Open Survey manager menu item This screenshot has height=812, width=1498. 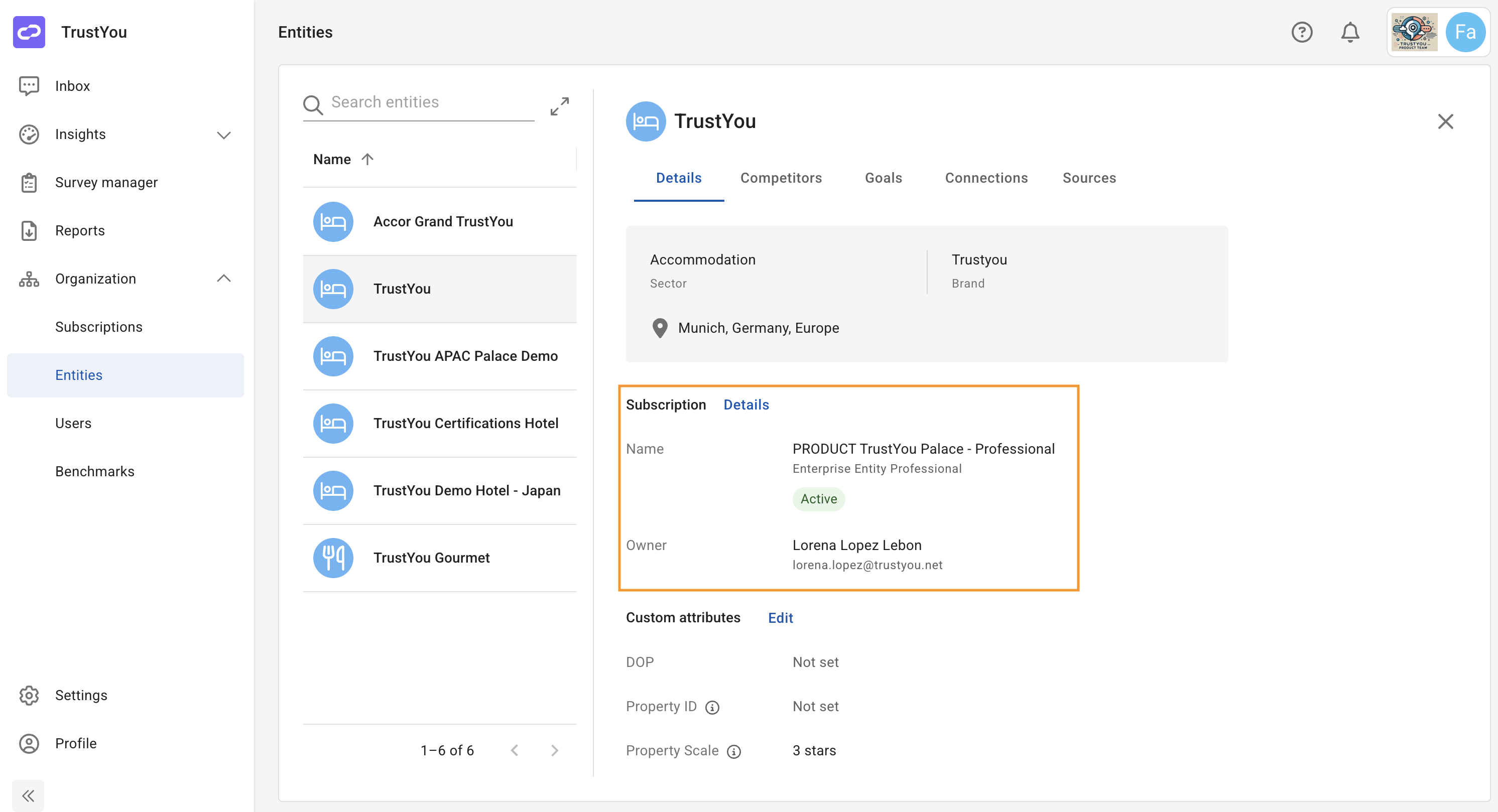coord(125,183)
